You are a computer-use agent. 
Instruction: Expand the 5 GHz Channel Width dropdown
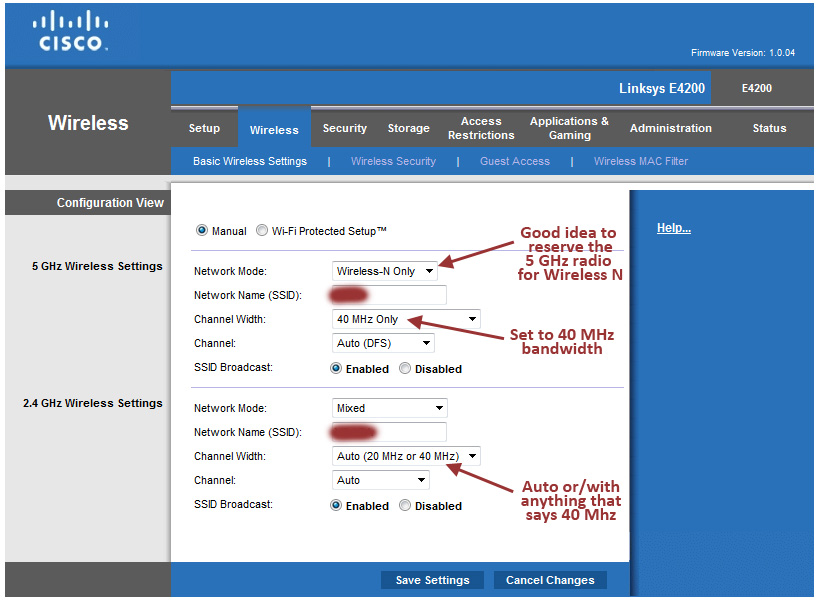point(405,320)
